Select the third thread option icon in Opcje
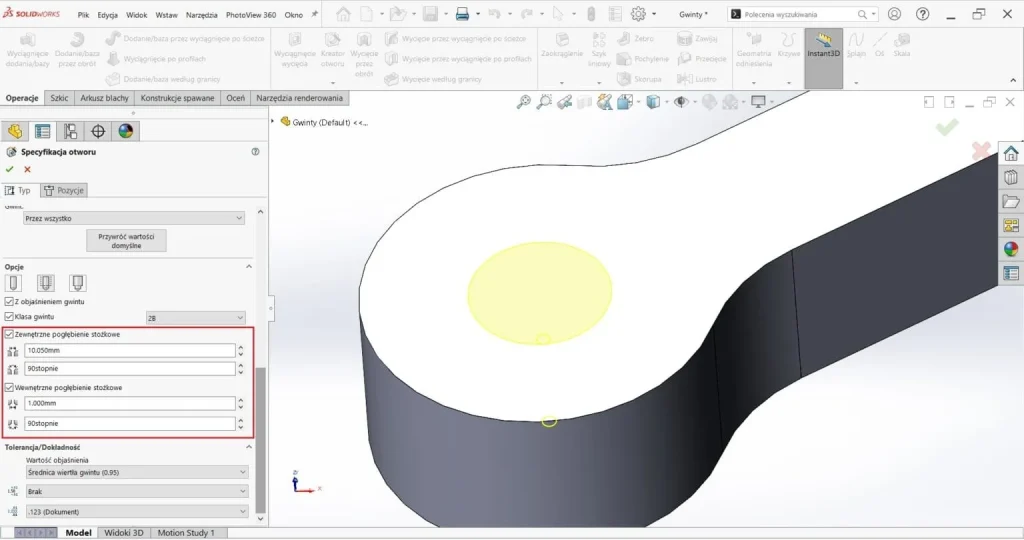 pos(78,283)
